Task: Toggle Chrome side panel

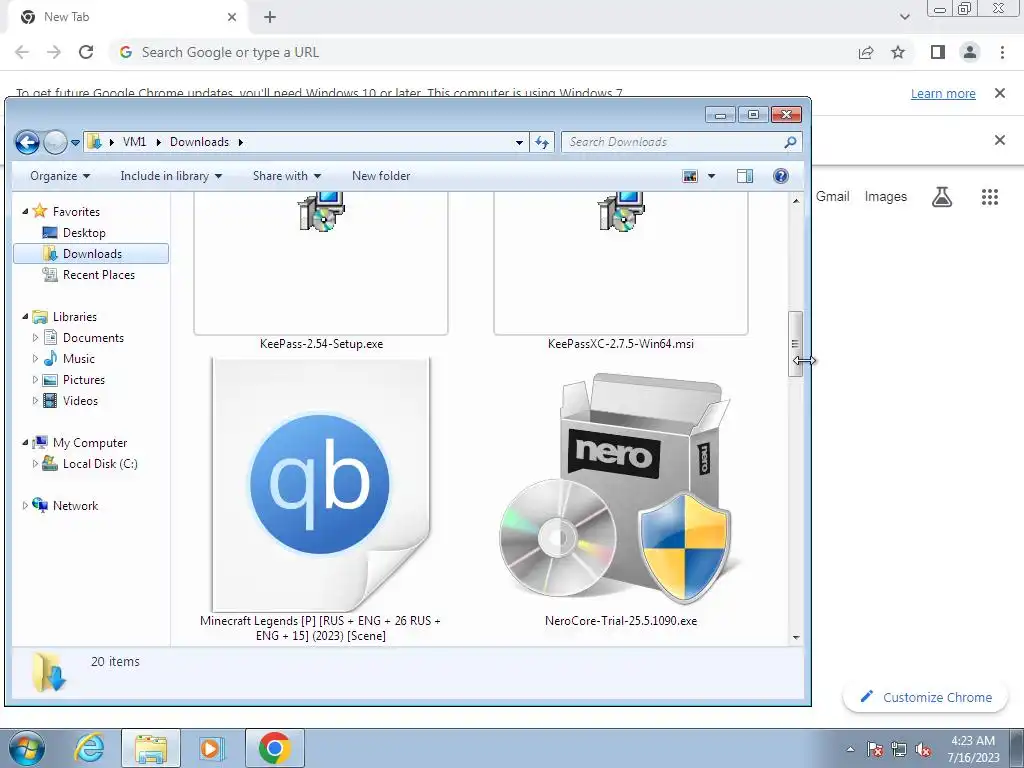Action: pos(938,52)
